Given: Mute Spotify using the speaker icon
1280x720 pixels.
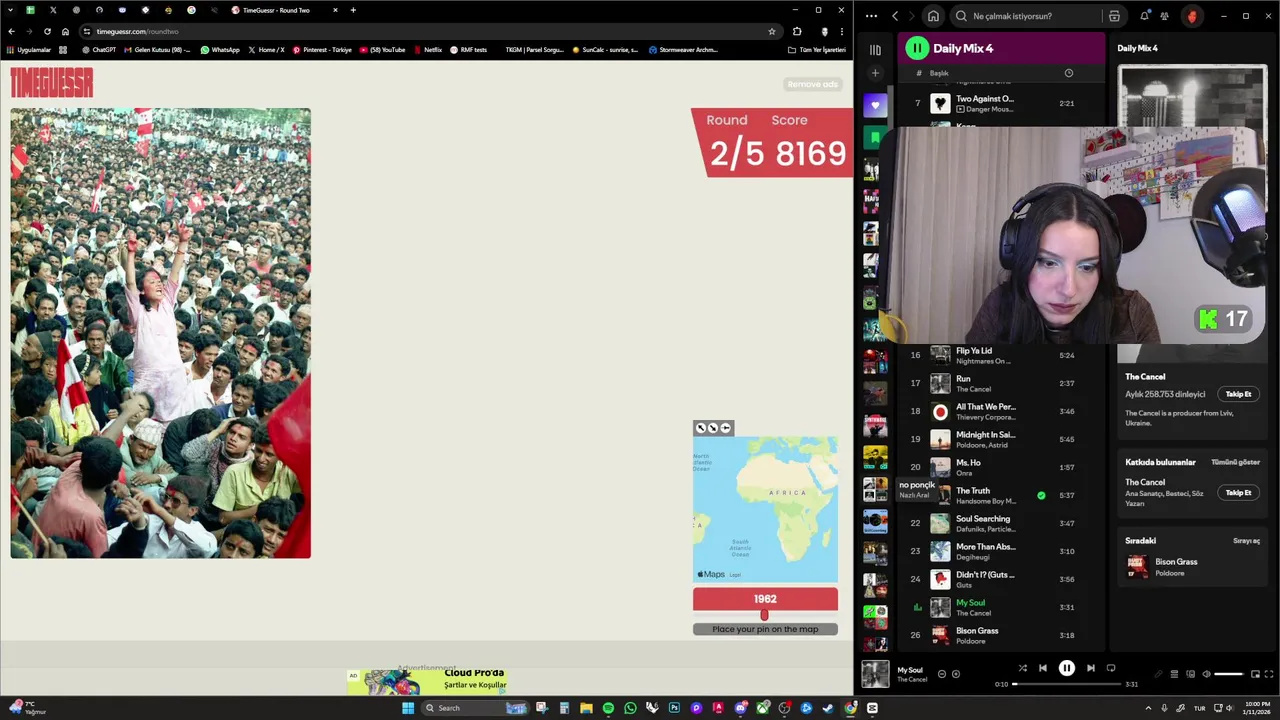Looking at the screenshot, I should click(x=1206, y=674).
